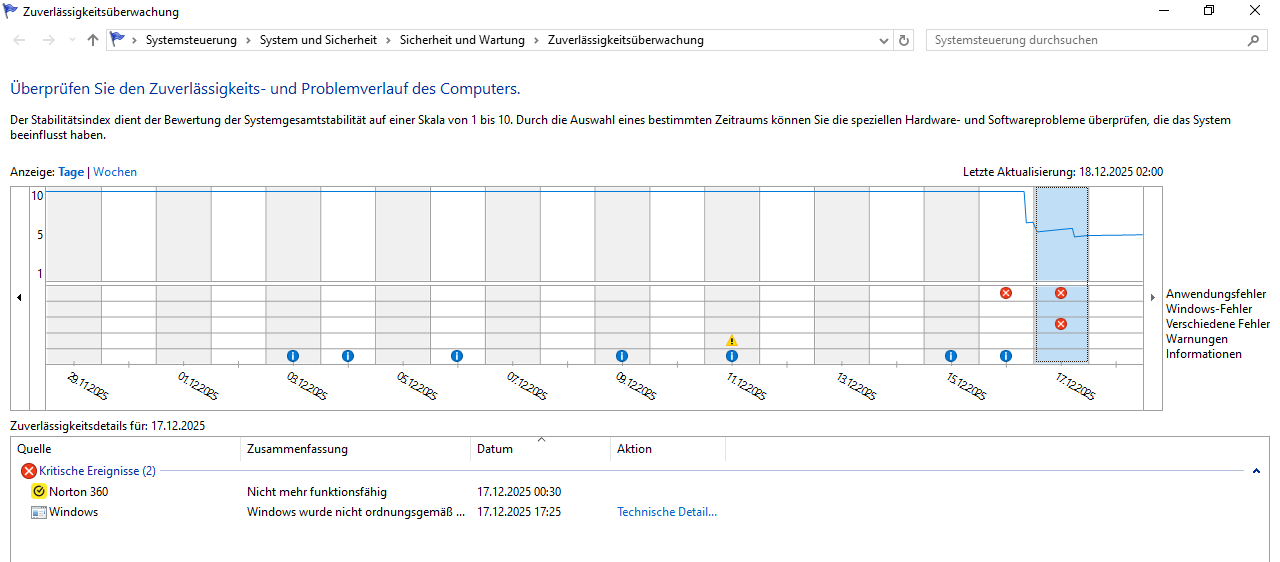
Task: Open the Systemsteuerung breadcrumb
Action: pos(191,40)
